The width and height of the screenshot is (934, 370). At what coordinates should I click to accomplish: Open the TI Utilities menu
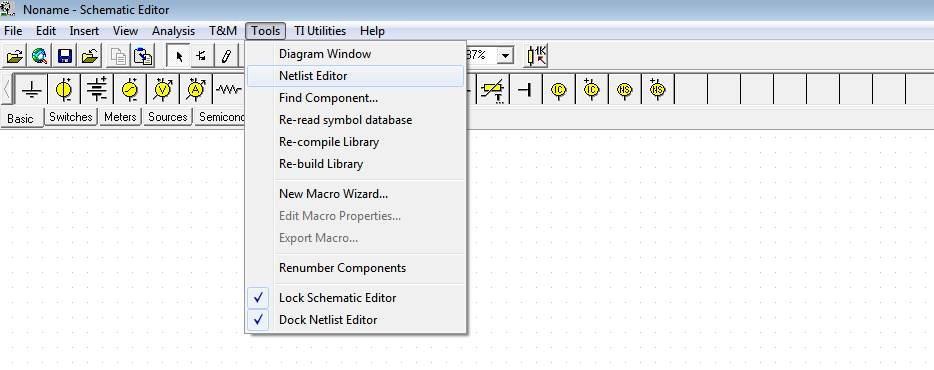click(x=320, y=31)
